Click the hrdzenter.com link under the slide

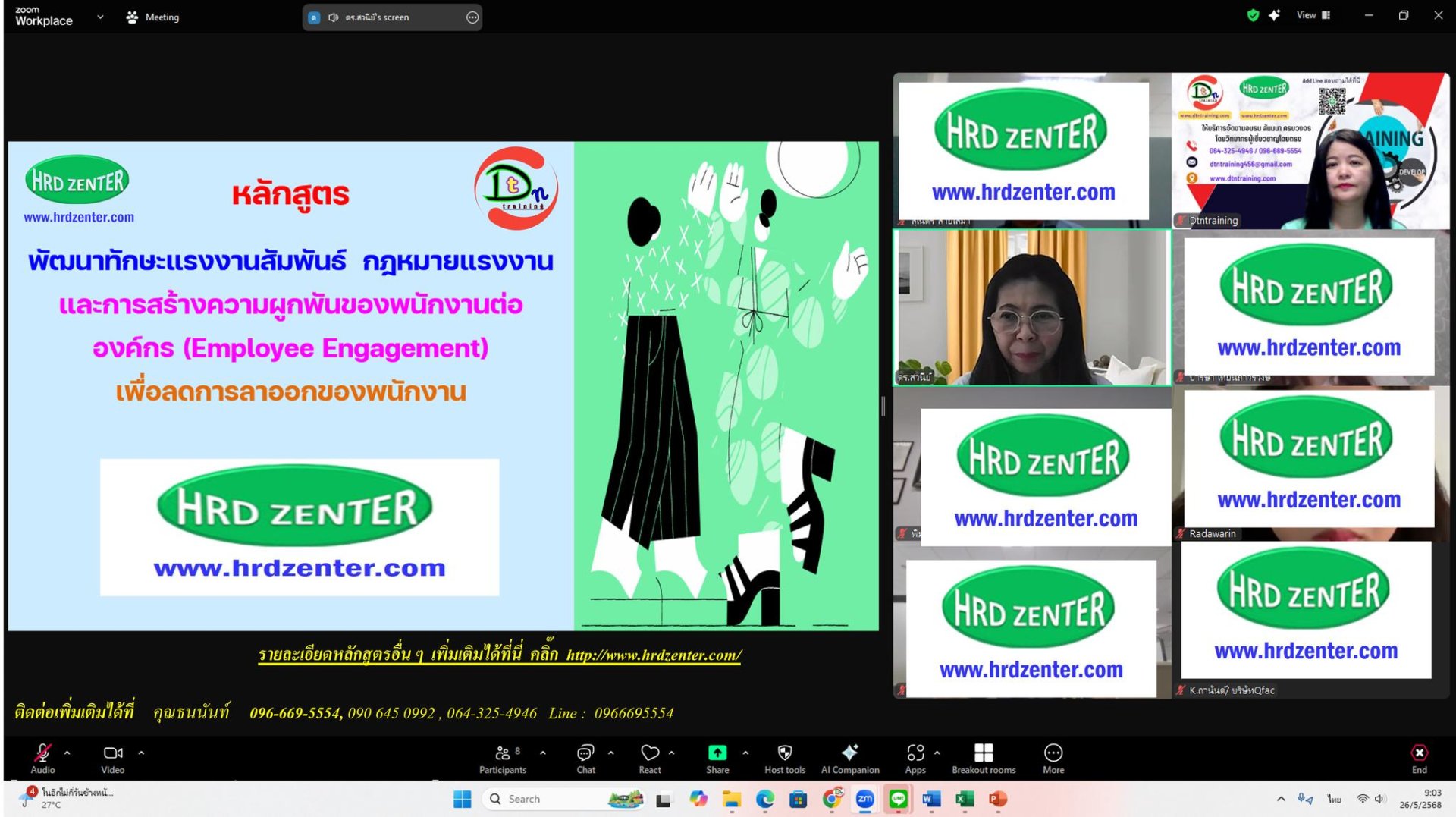click(x=654, y=655)
